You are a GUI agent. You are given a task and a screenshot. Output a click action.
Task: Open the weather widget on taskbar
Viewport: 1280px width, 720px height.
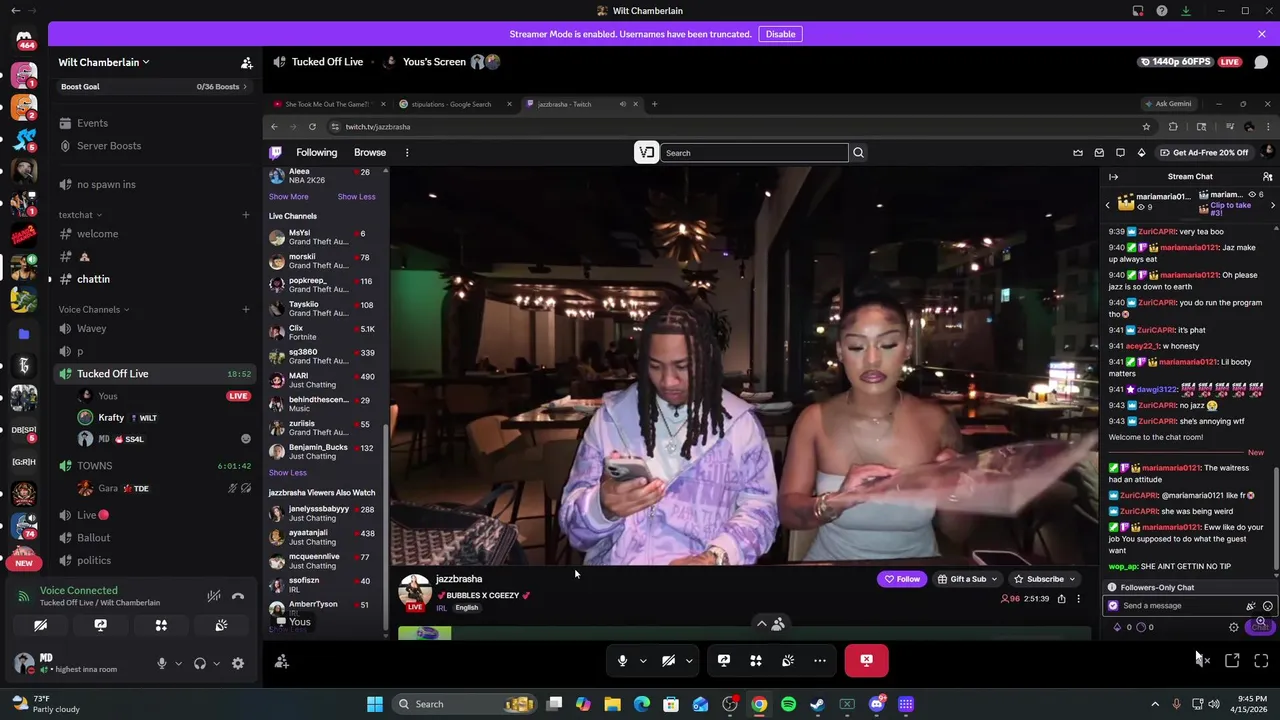[45, 704]
